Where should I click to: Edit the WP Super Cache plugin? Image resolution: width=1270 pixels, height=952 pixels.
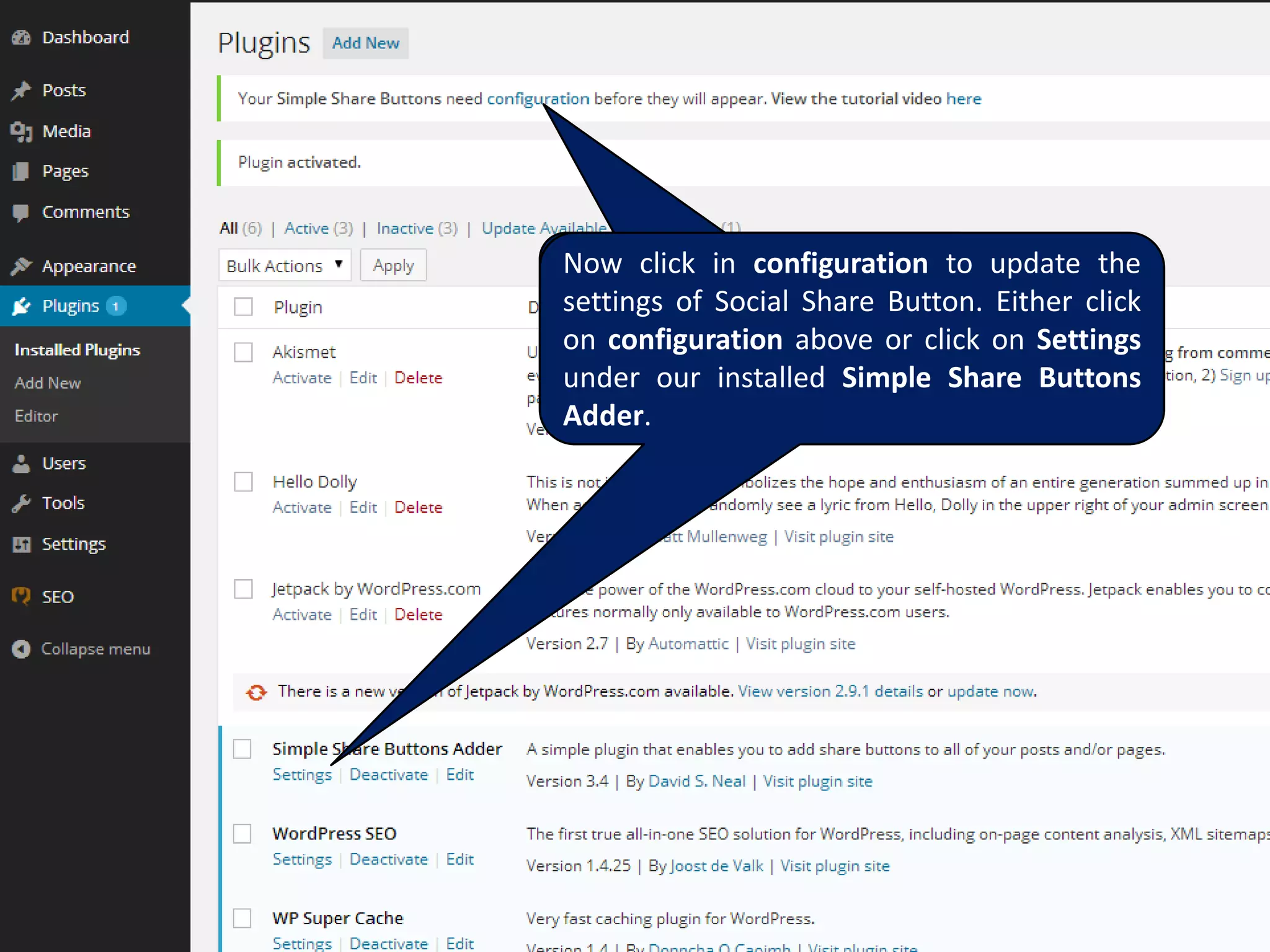460,944
